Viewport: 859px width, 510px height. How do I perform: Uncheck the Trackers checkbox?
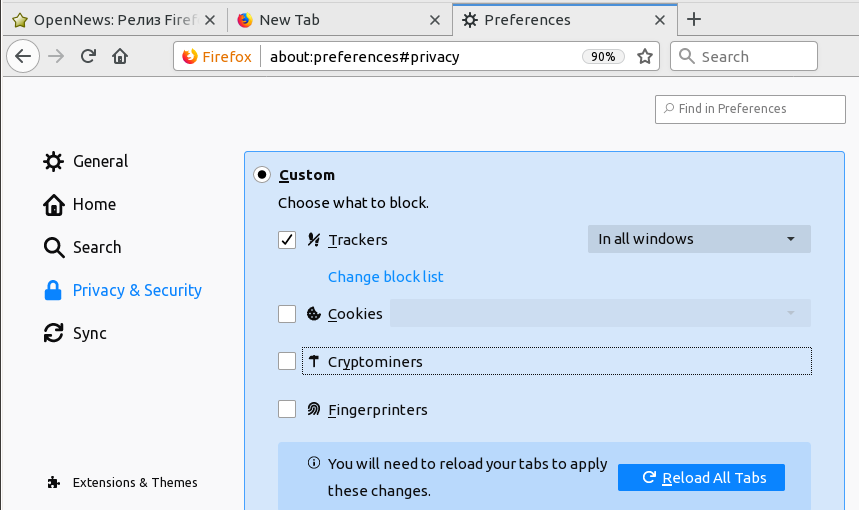tap(287, 240)
